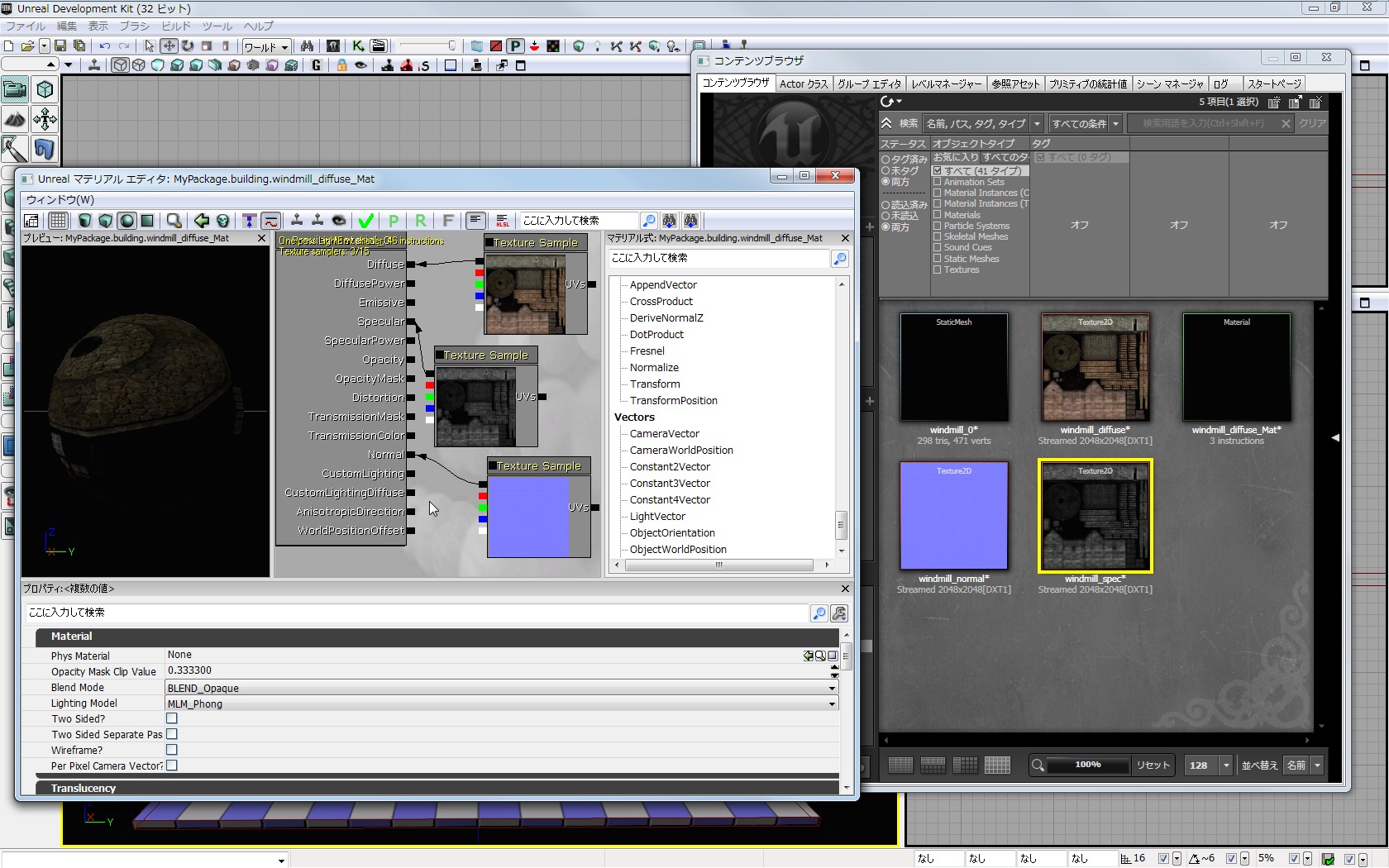
Task: Select the cylinder preview primitive icon
Action: point(84,221)
